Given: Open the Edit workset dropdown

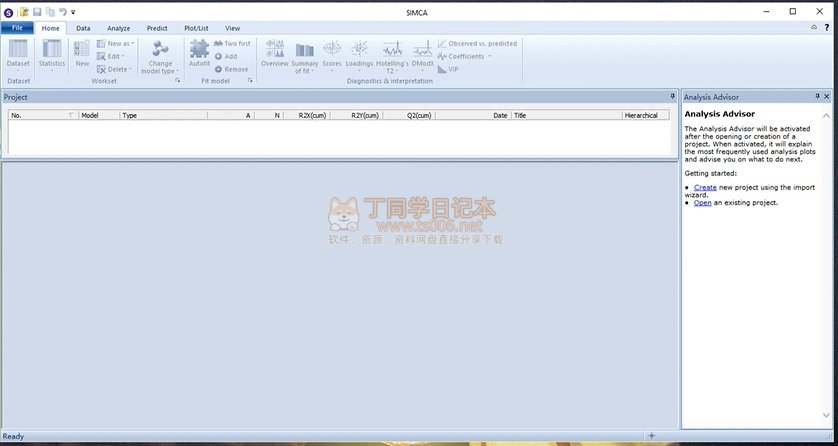Looking at the screenshot, I should [111, 56].
